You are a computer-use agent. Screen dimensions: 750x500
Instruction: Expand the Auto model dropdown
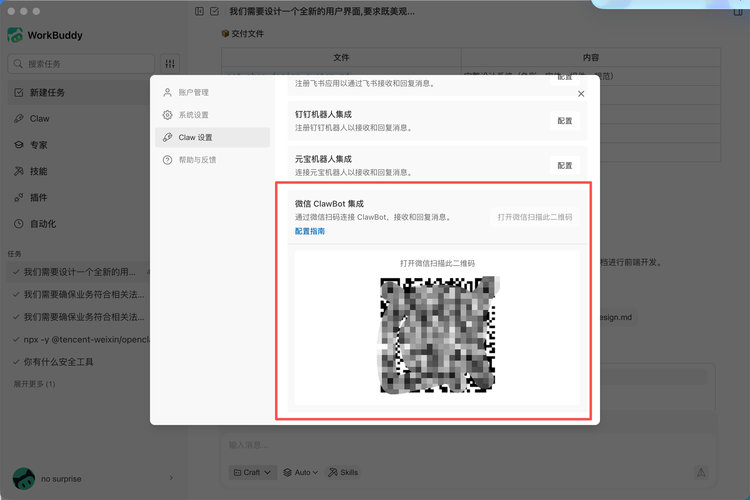coord(300,472)
